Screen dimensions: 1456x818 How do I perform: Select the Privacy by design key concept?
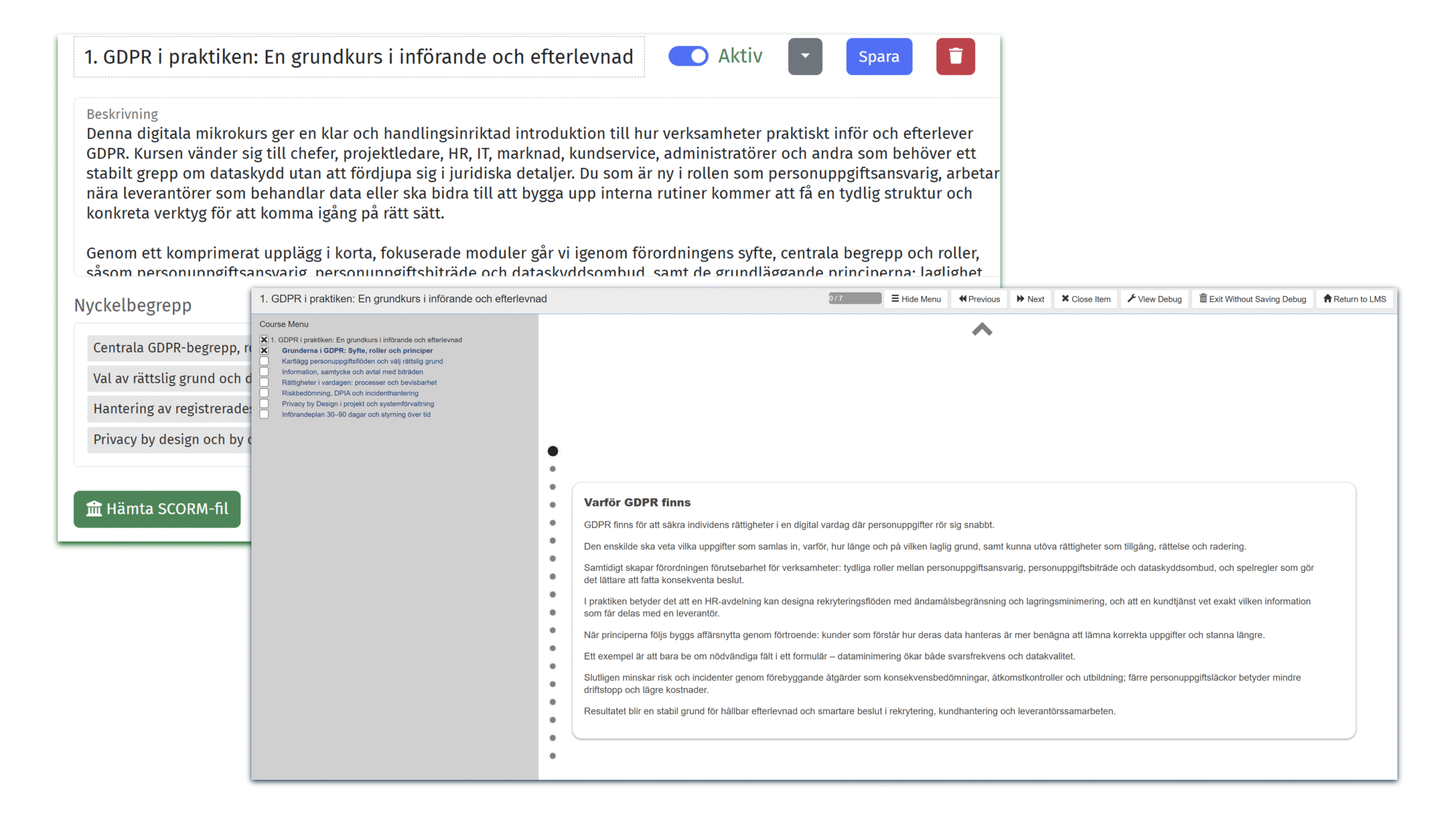point(169,440)
